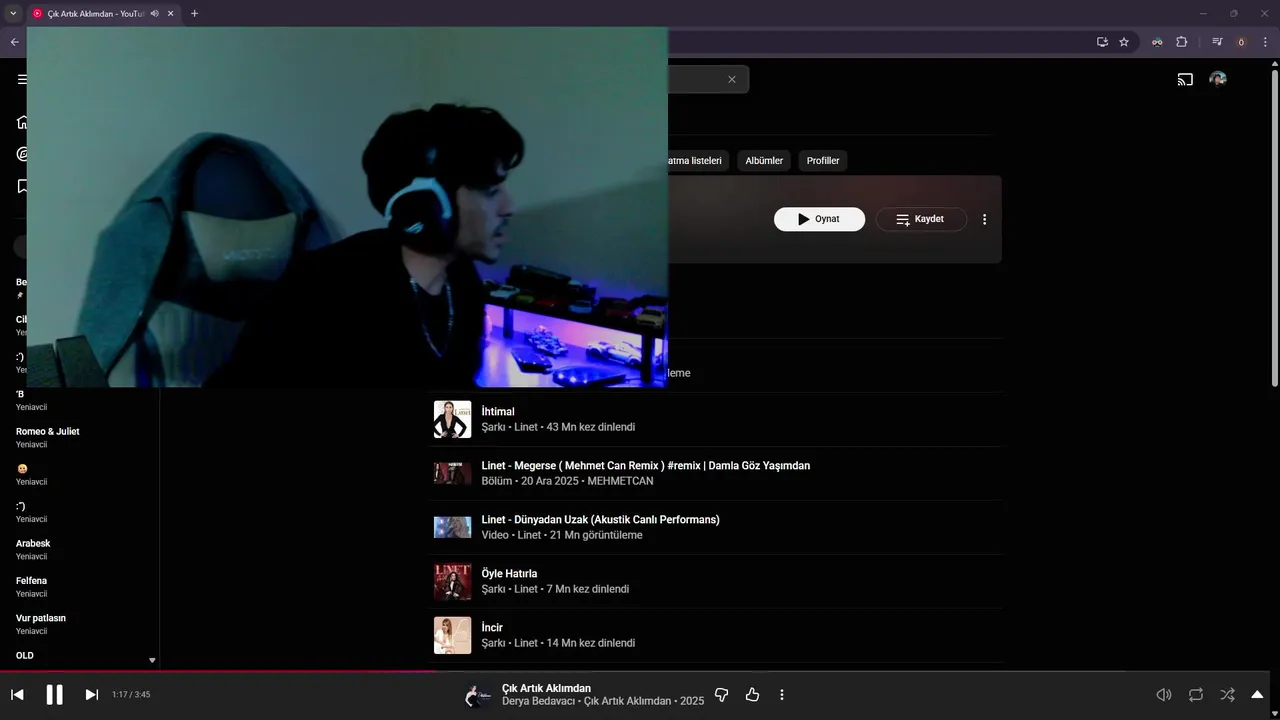Click page scrollbar up arrow
Screen dimensions: 1280x720
(x=1274, y=65)
